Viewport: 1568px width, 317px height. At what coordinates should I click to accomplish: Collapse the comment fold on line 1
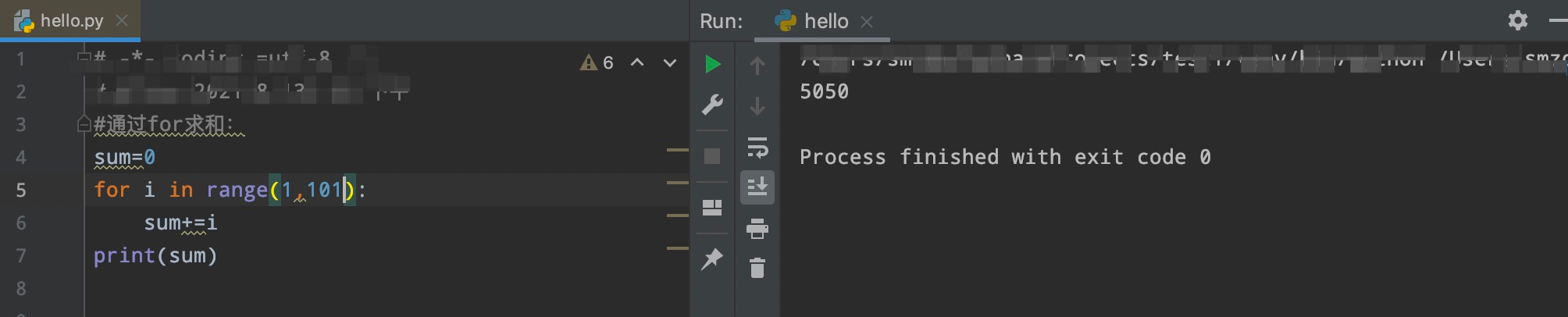click(84, 56)
